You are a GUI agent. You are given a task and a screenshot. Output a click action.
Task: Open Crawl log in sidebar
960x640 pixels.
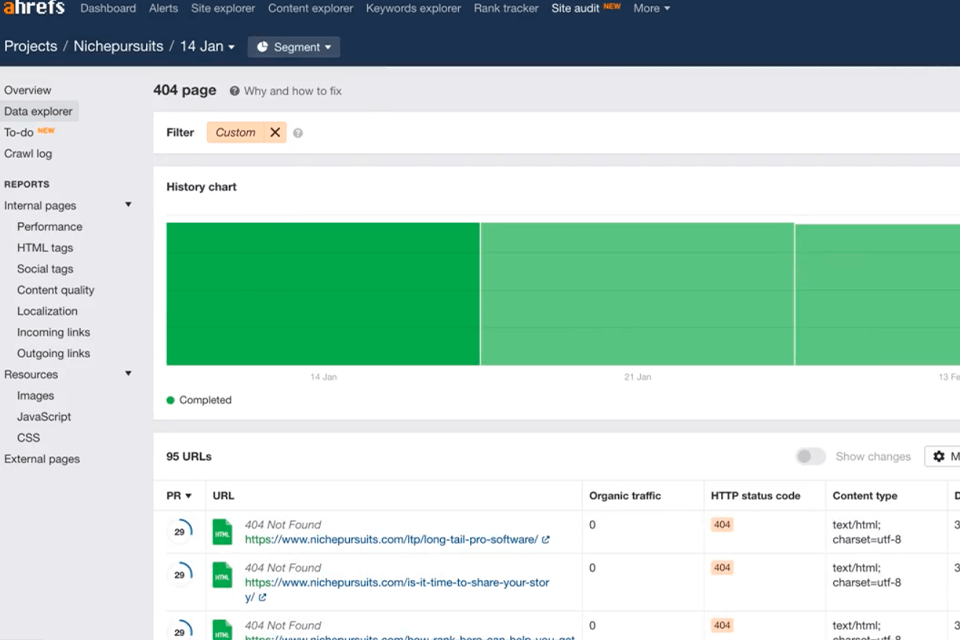pyautogui.click(x=28, y=154)
